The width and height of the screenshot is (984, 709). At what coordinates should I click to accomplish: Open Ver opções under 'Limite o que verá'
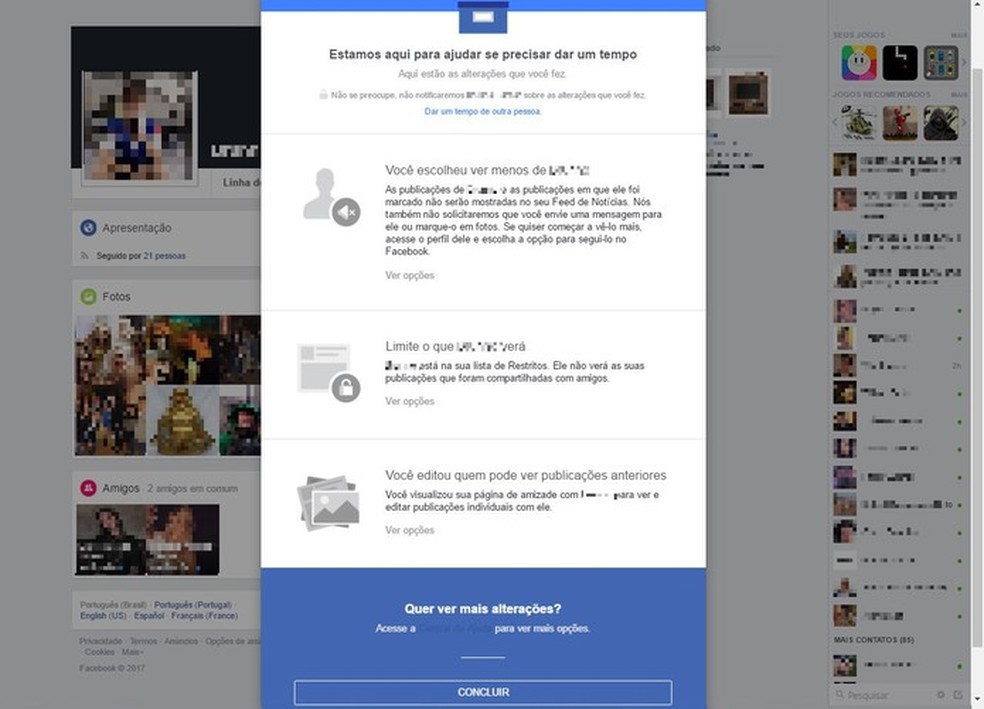tap(409, 401)
